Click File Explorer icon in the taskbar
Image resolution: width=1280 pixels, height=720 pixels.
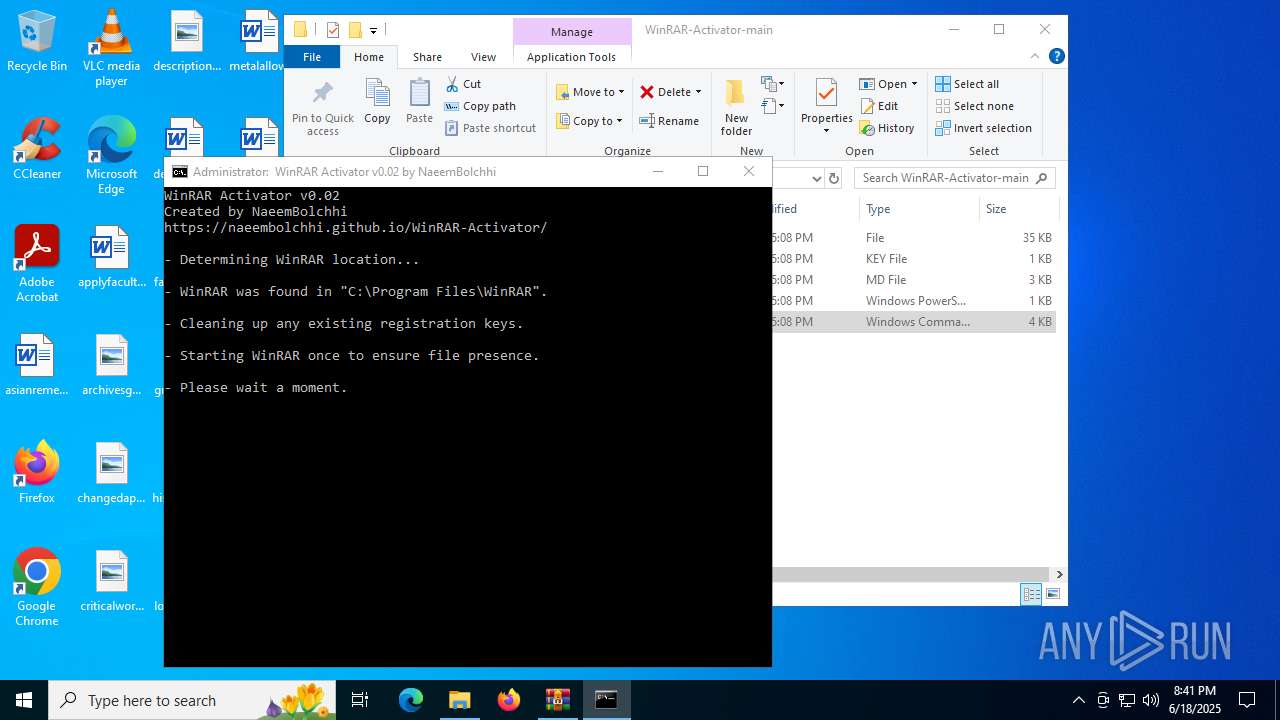pos(459,700)
